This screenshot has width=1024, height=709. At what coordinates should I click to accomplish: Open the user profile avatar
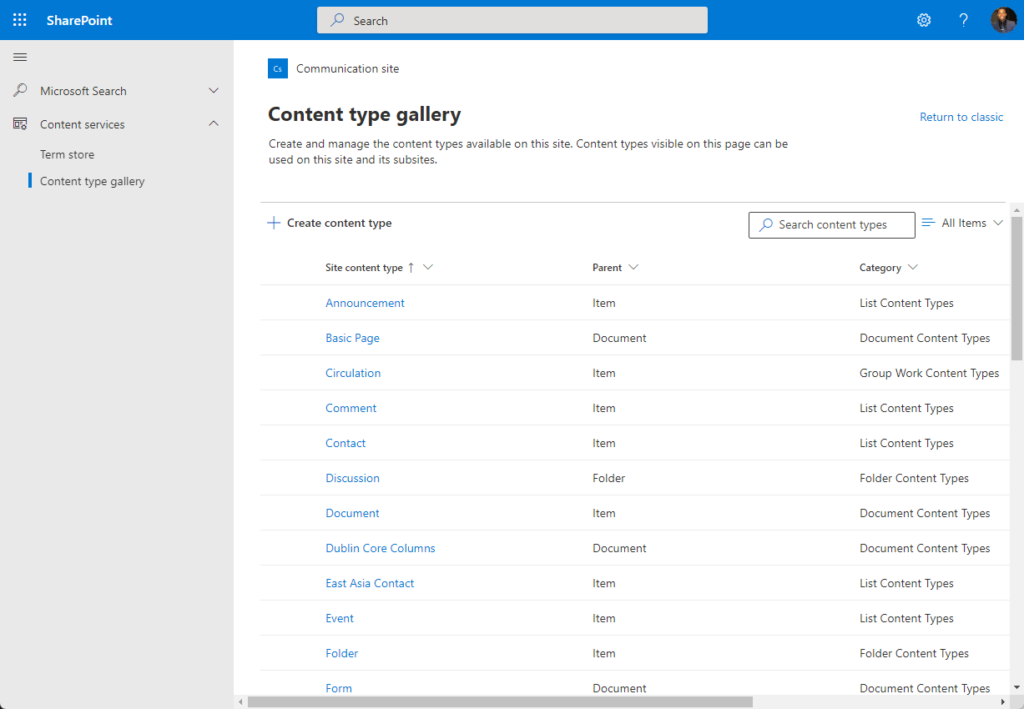pyautogui.click(x=1003, y=20)
